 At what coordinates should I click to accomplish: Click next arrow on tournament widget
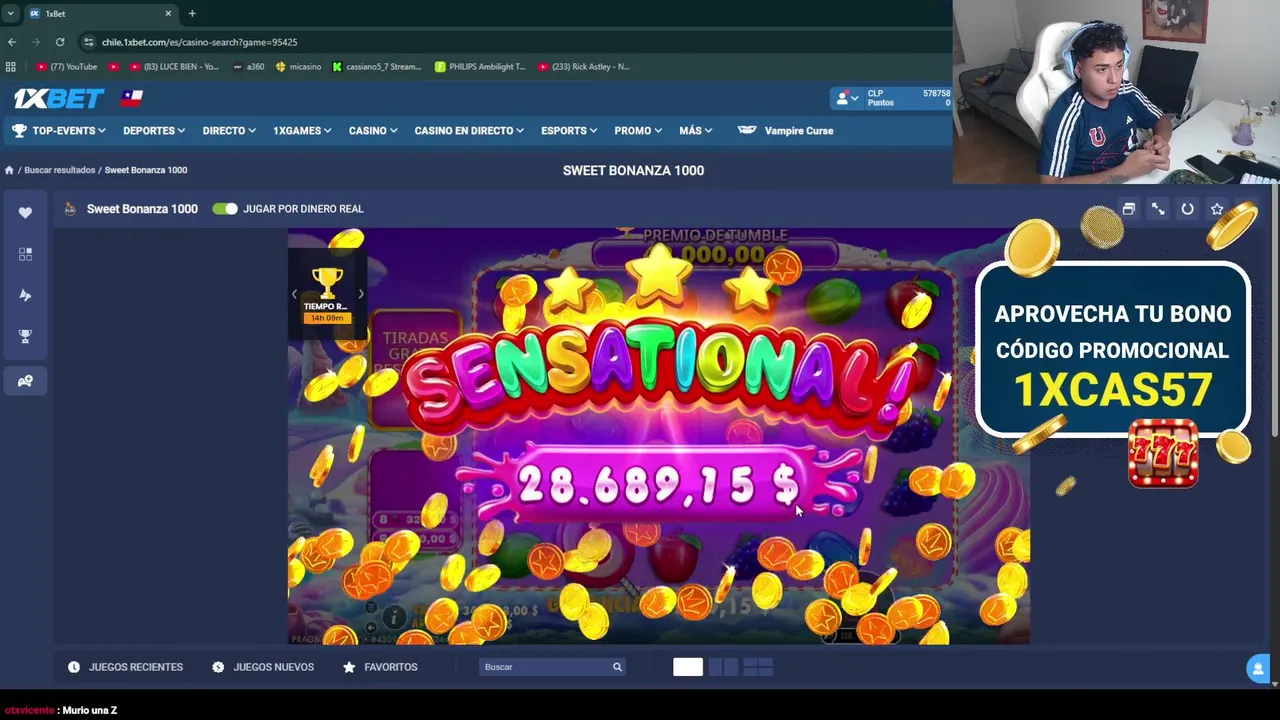click(361, 294)
